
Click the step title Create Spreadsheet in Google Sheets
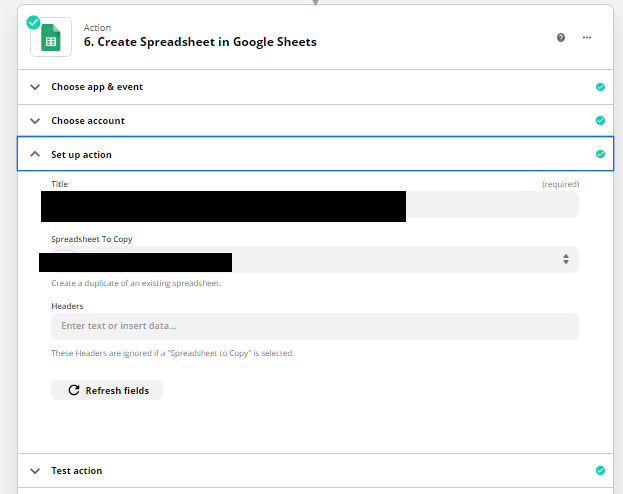tap(200, 42)
